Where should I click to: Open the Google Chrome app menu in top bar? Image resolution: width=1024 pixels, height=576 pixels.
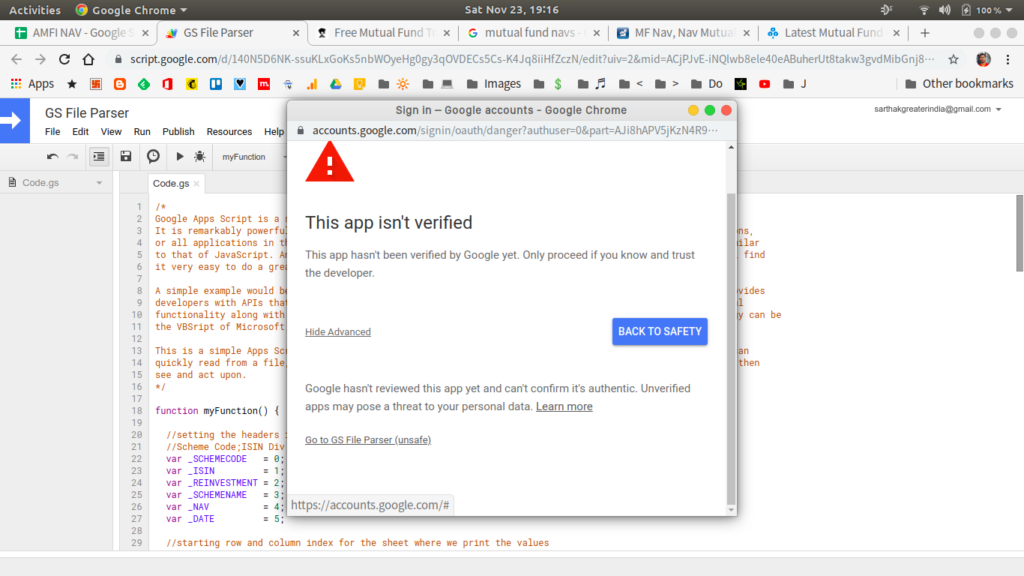coord(131,10)
